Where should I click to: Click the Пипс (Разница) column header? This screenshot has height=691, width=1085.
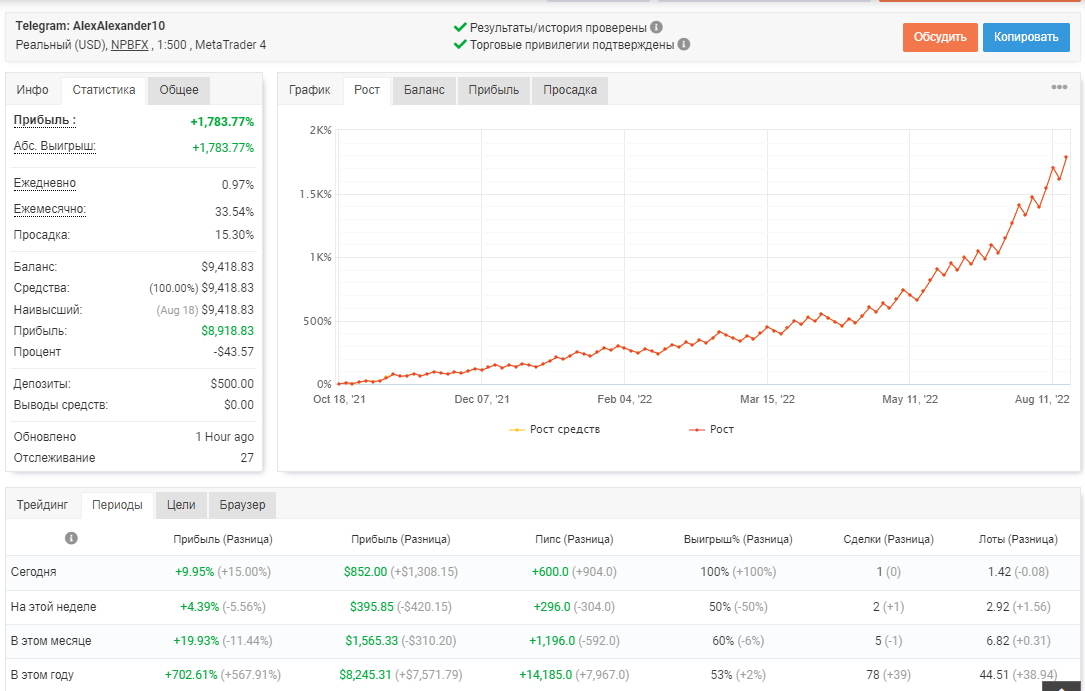pyautogui.click(x=574, y=540)
